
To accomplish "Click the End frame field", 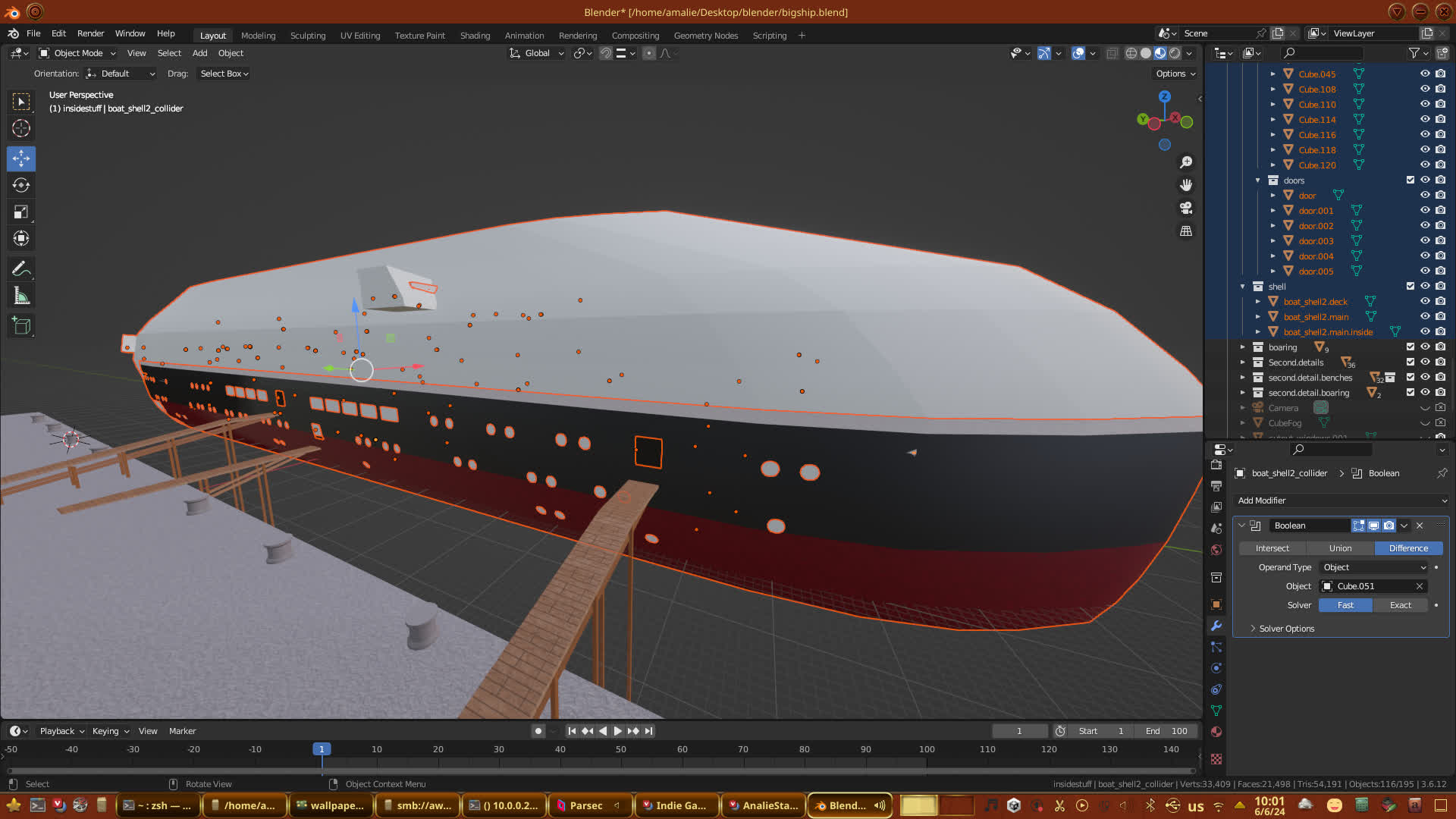I will click(x=1166, y=731).
